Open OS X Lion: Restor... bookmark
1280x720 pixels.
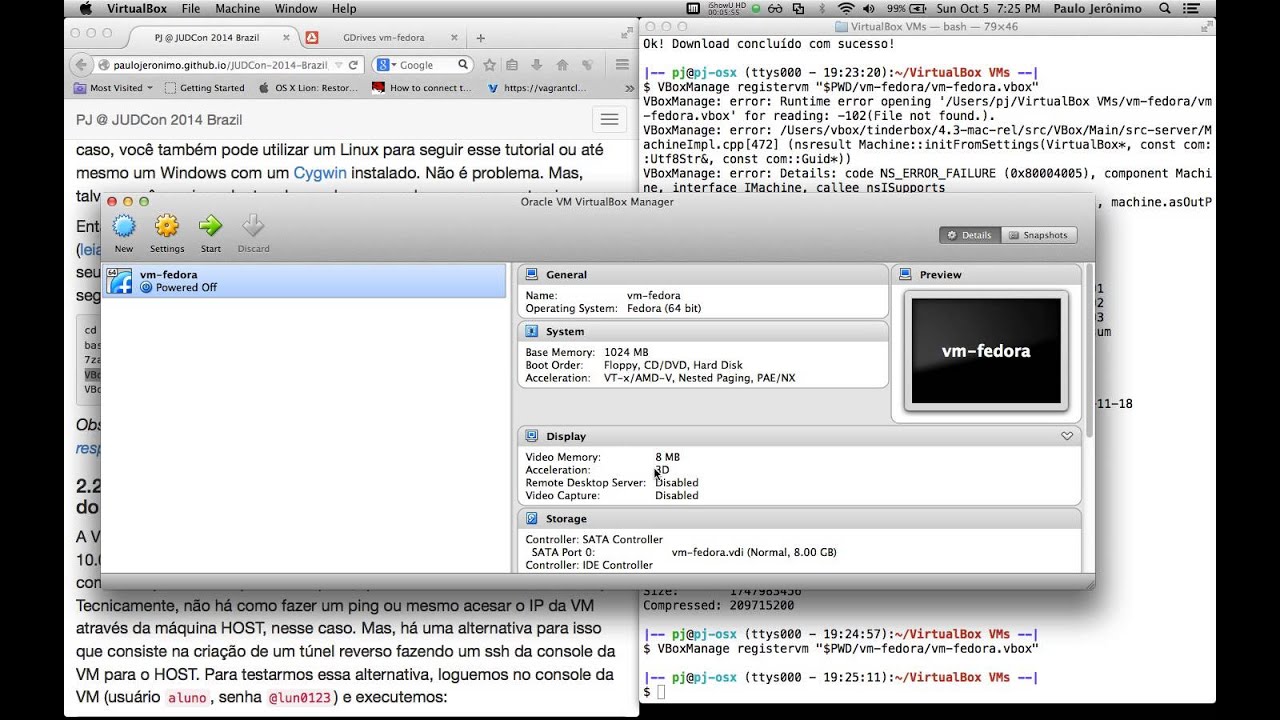pyautogui.click(x=309, y=88)
